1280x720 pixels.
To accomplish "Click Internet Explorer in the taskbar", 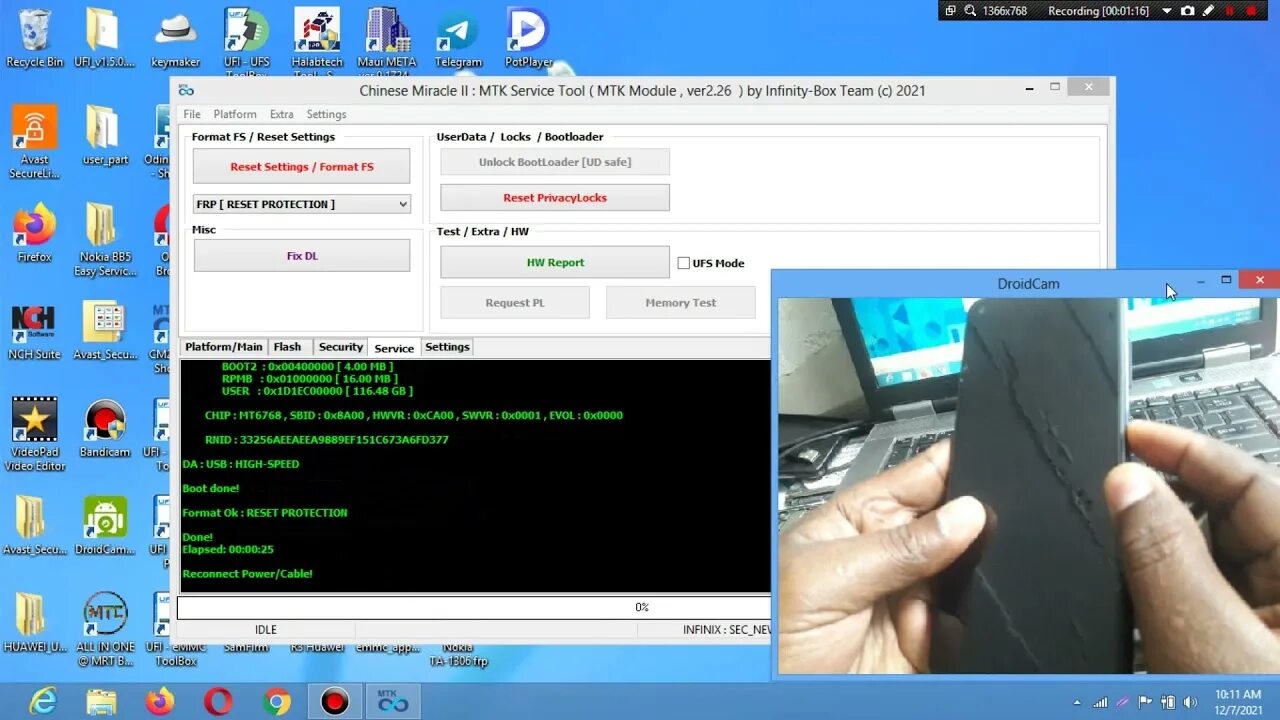I will click(43, 702).
